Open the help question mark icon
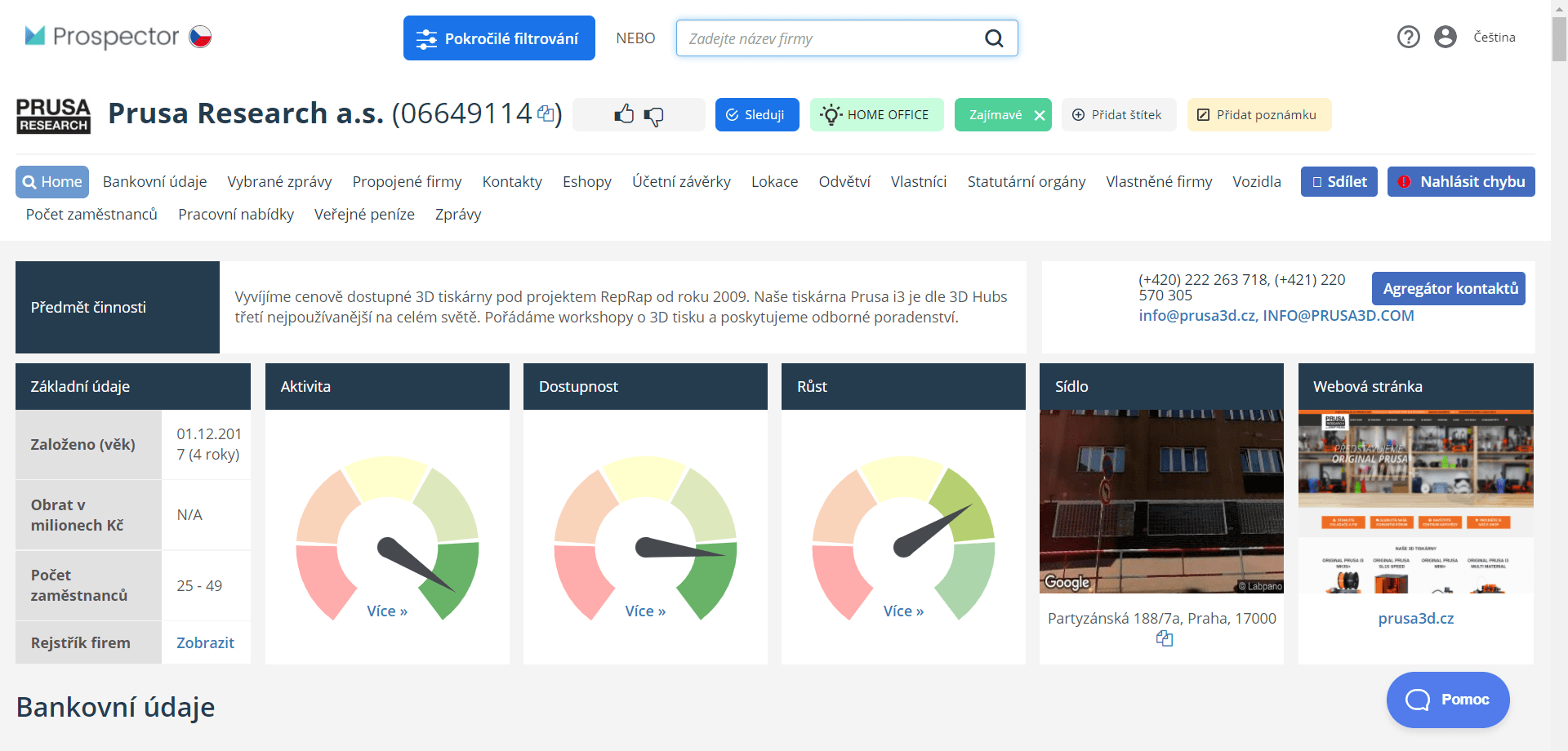 [1409, 37]
